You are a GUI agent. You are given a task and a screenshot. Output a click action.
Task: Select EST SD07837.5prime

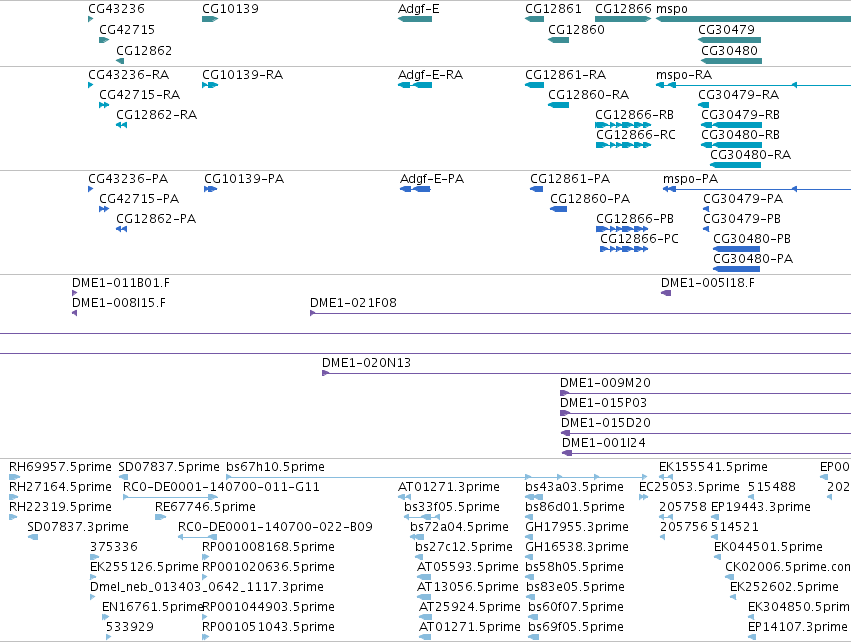tap(123, 477)
